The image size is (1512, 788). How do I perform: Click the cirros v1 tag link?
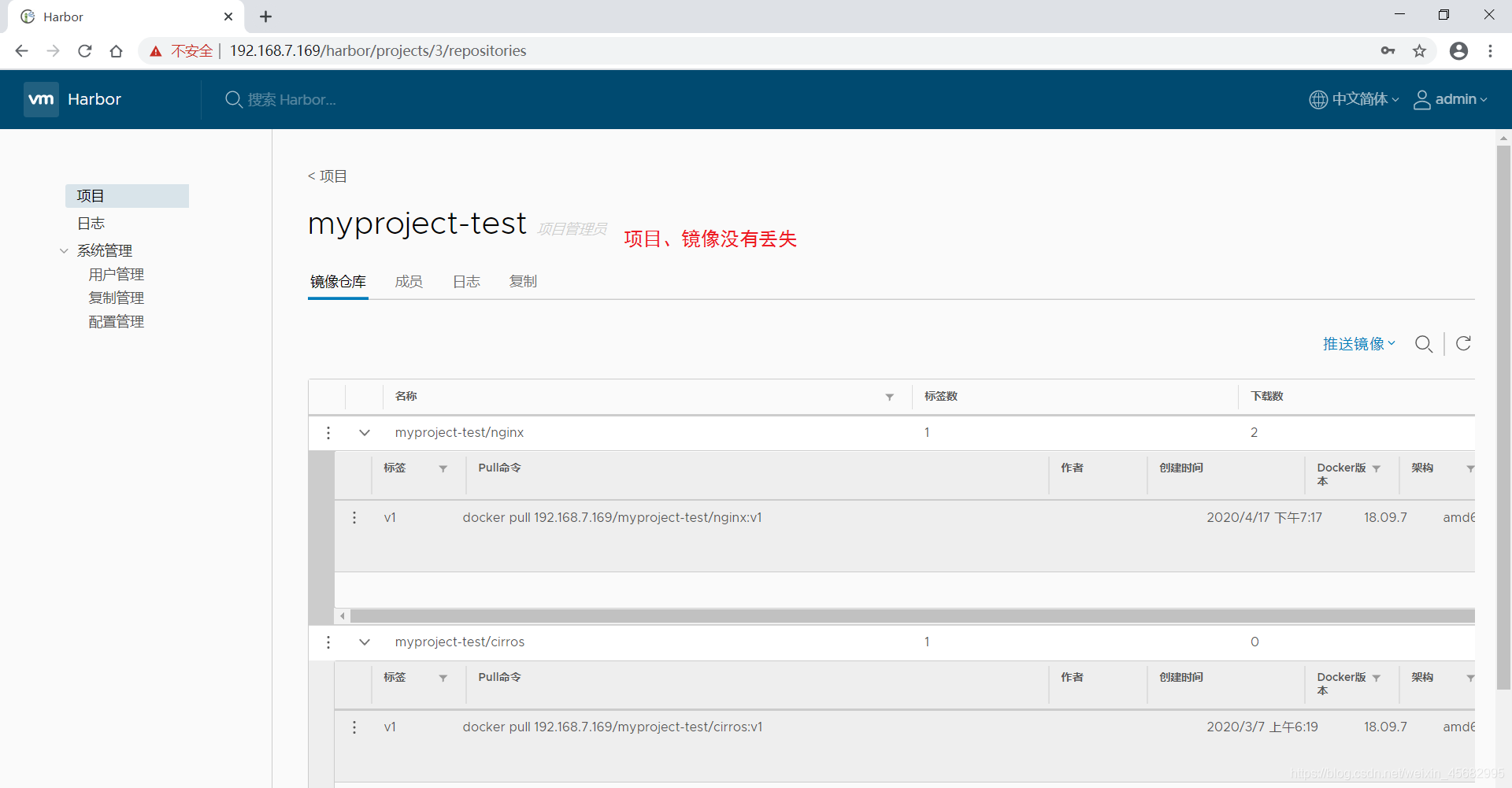tap(390, 727)
